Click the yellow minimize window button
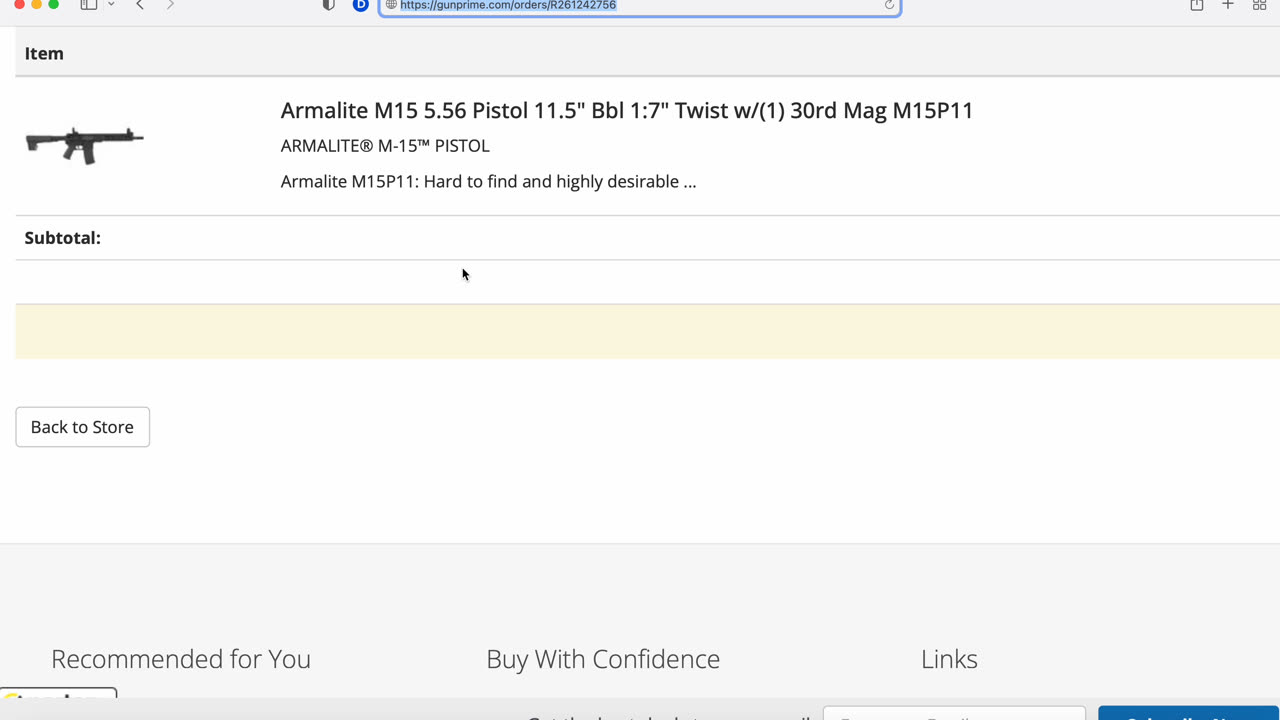The height and width of the screenshot is (720, 1280). [36, 4]
